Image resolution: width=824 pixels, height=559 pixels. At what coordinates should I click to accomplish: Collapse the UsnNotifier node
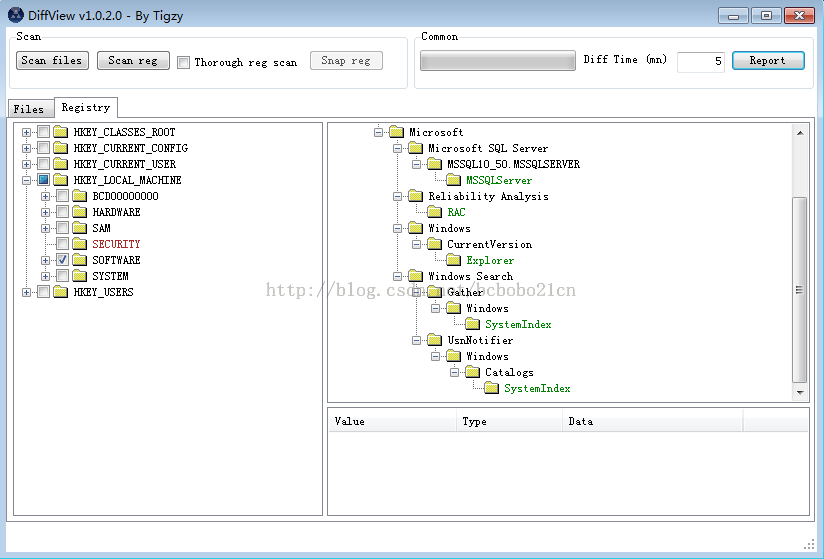(416, 340)
